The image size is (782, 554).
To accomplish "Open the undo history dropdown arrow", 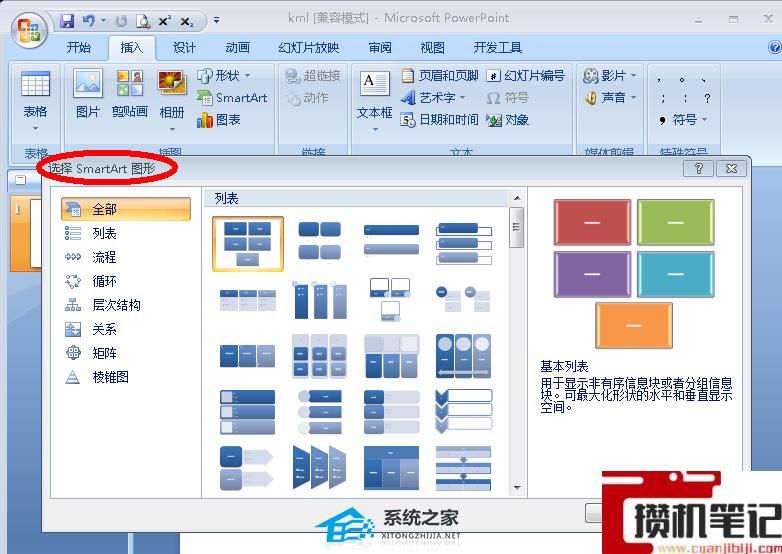I will coord(103,20).
